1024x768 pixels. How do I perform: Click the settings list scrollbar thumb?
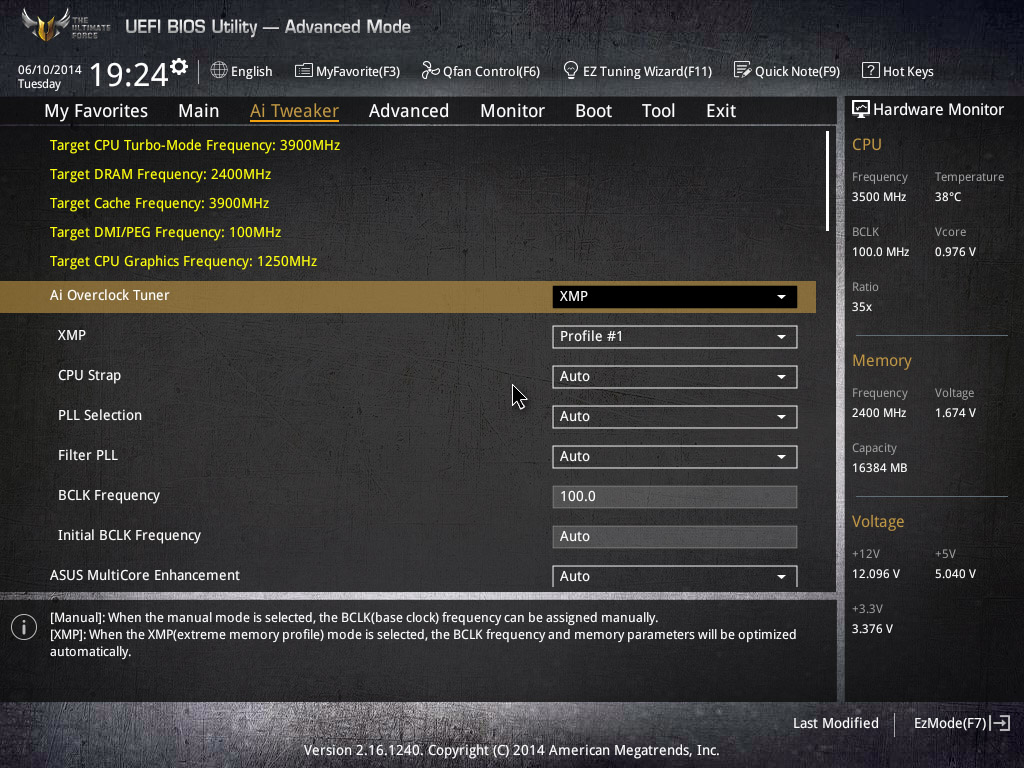pos(827,181)
